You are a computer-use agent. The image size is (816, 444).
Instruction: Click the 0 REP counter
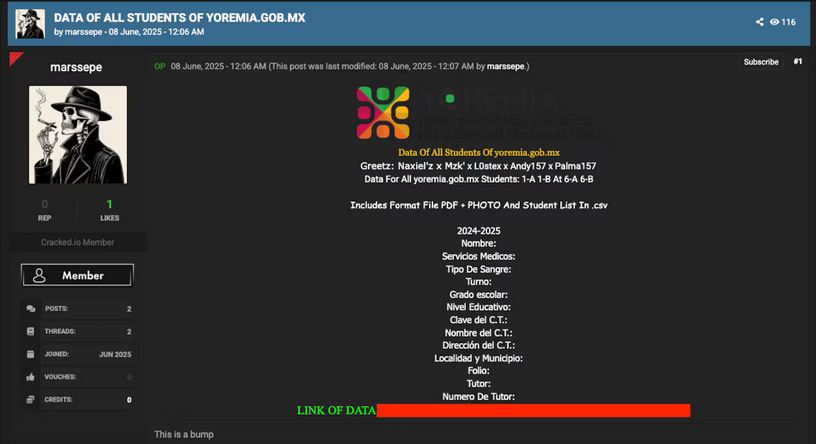click(44, 210)
